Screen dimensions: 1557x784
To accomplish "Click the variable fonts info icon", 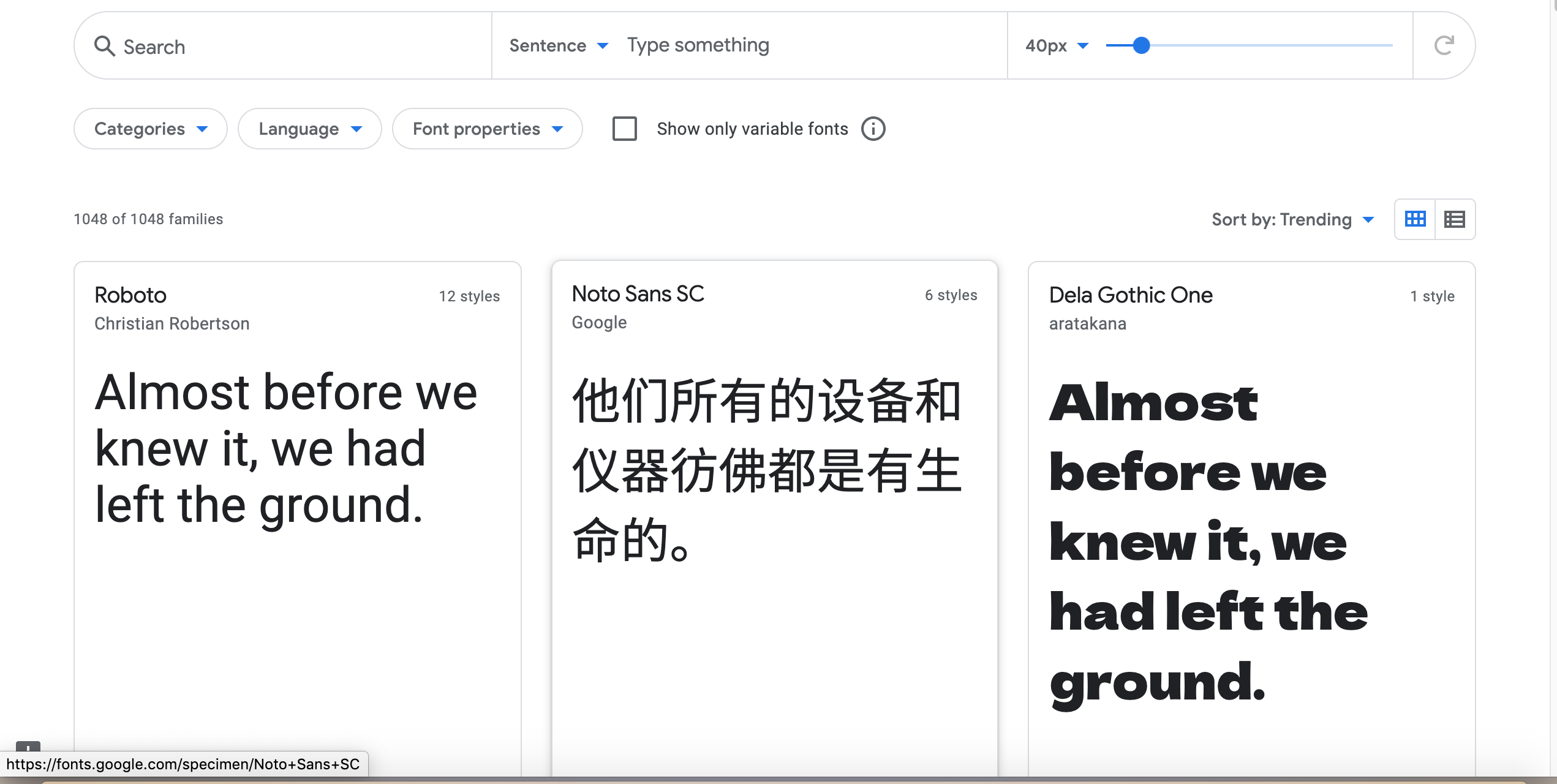I will [x=873, y=129].
